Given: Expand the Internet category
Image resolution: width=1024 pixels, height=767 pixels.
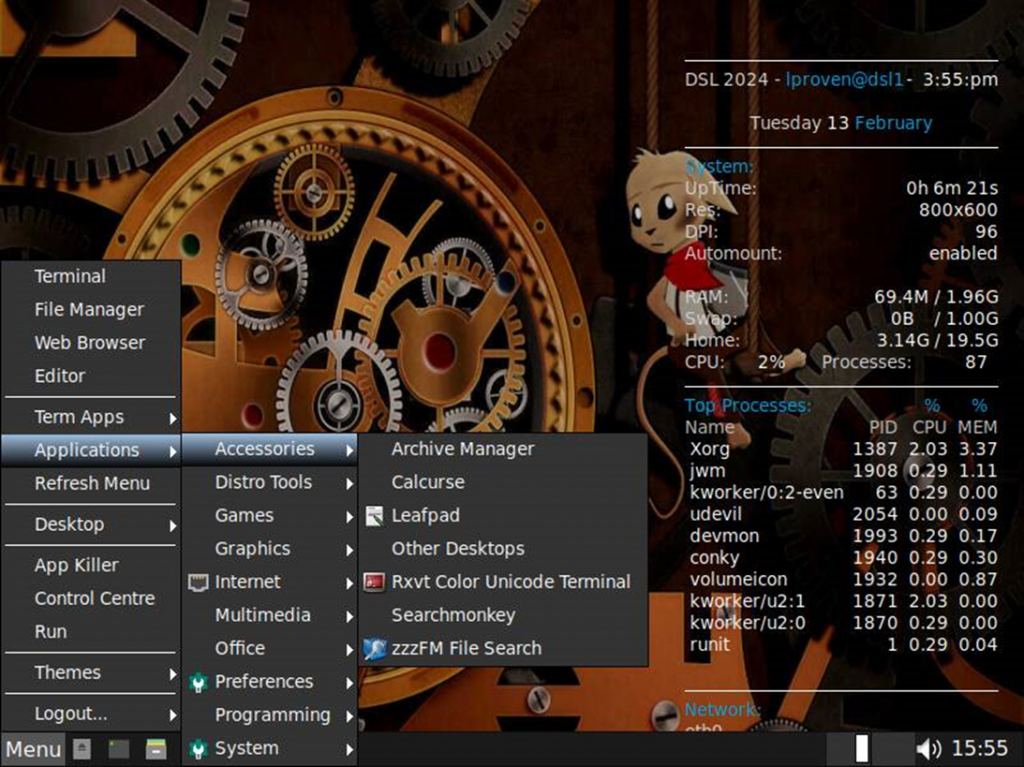Looking at the screenshot, I should 270,582.
